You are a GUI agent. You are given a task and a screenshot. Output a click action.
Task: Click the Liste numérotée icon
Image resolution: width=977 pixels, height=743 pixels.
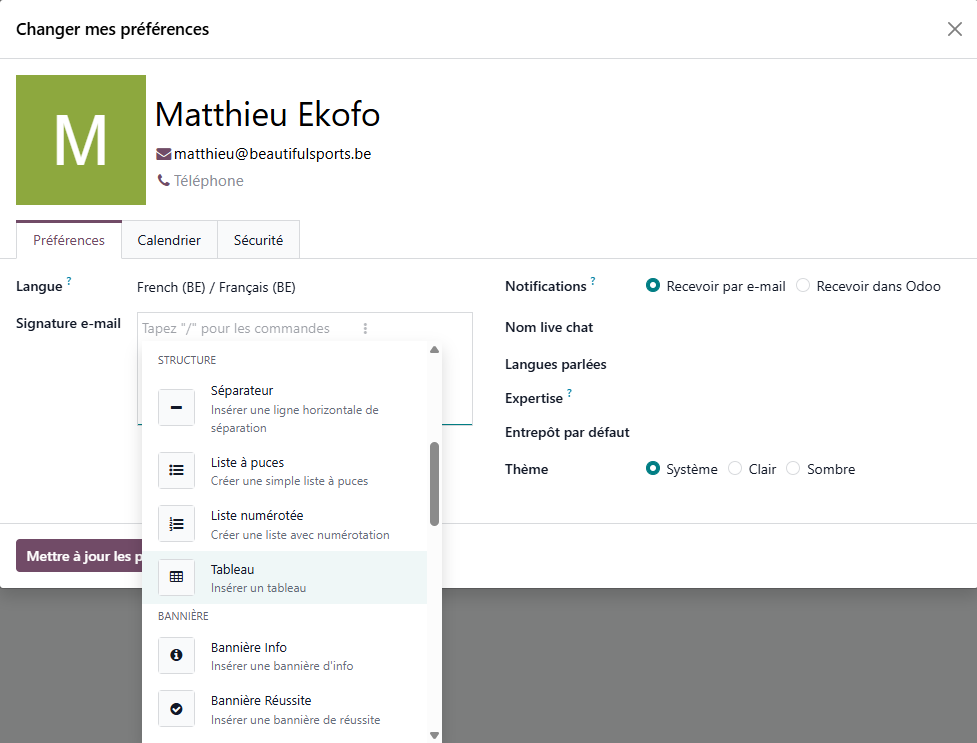pos(176,523)
